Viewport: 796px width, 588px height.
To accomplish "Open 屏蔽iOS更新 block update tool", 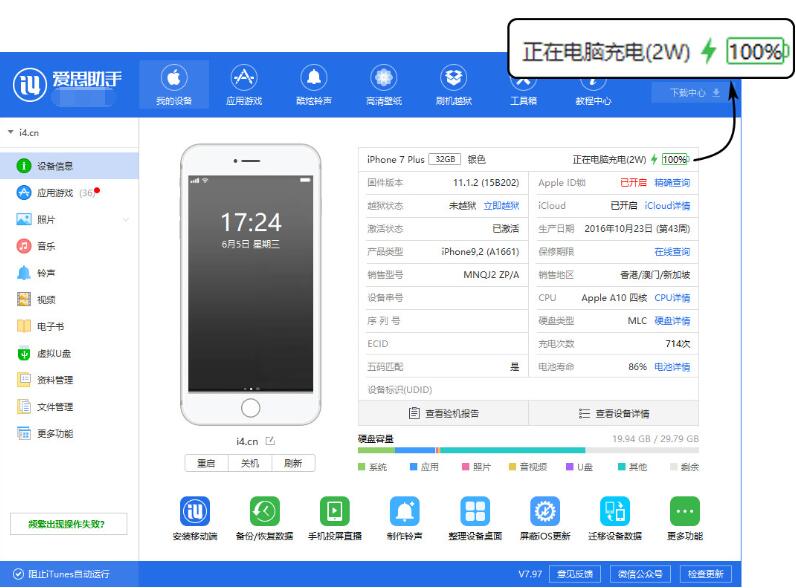I will 544,511.
